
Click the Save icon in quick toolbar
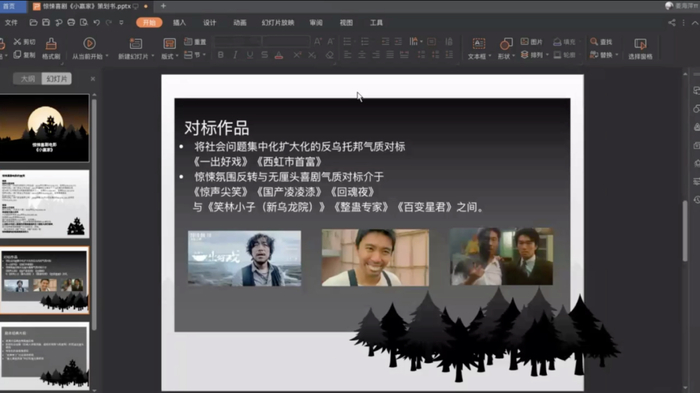(46, 22)
